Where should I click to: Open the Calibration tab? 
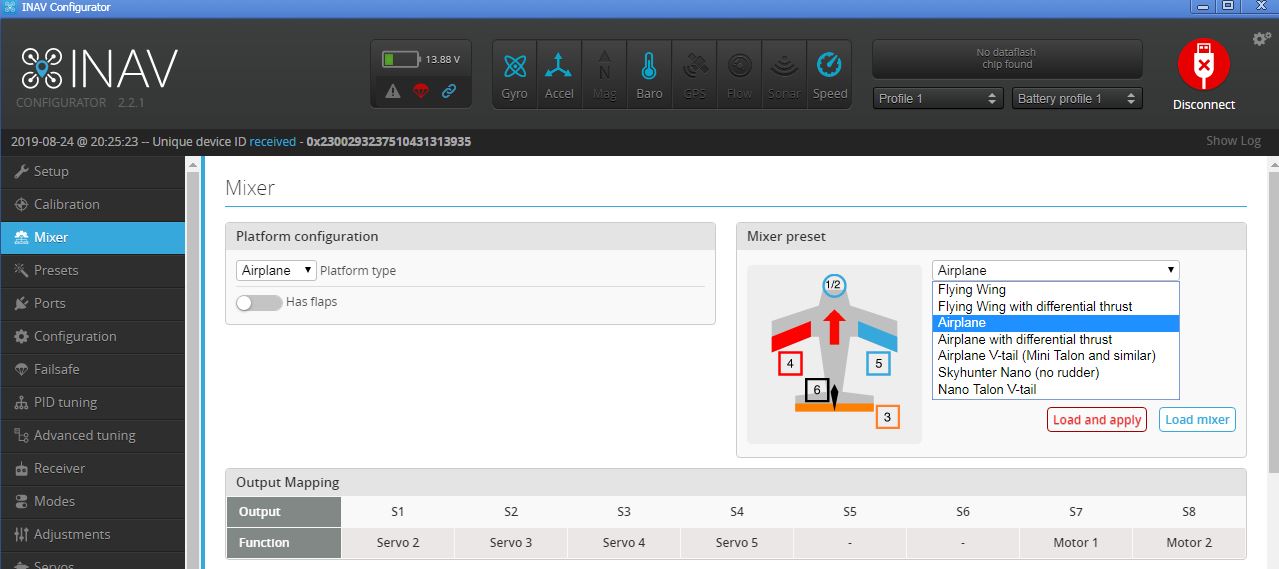click(x=93, y=204)
